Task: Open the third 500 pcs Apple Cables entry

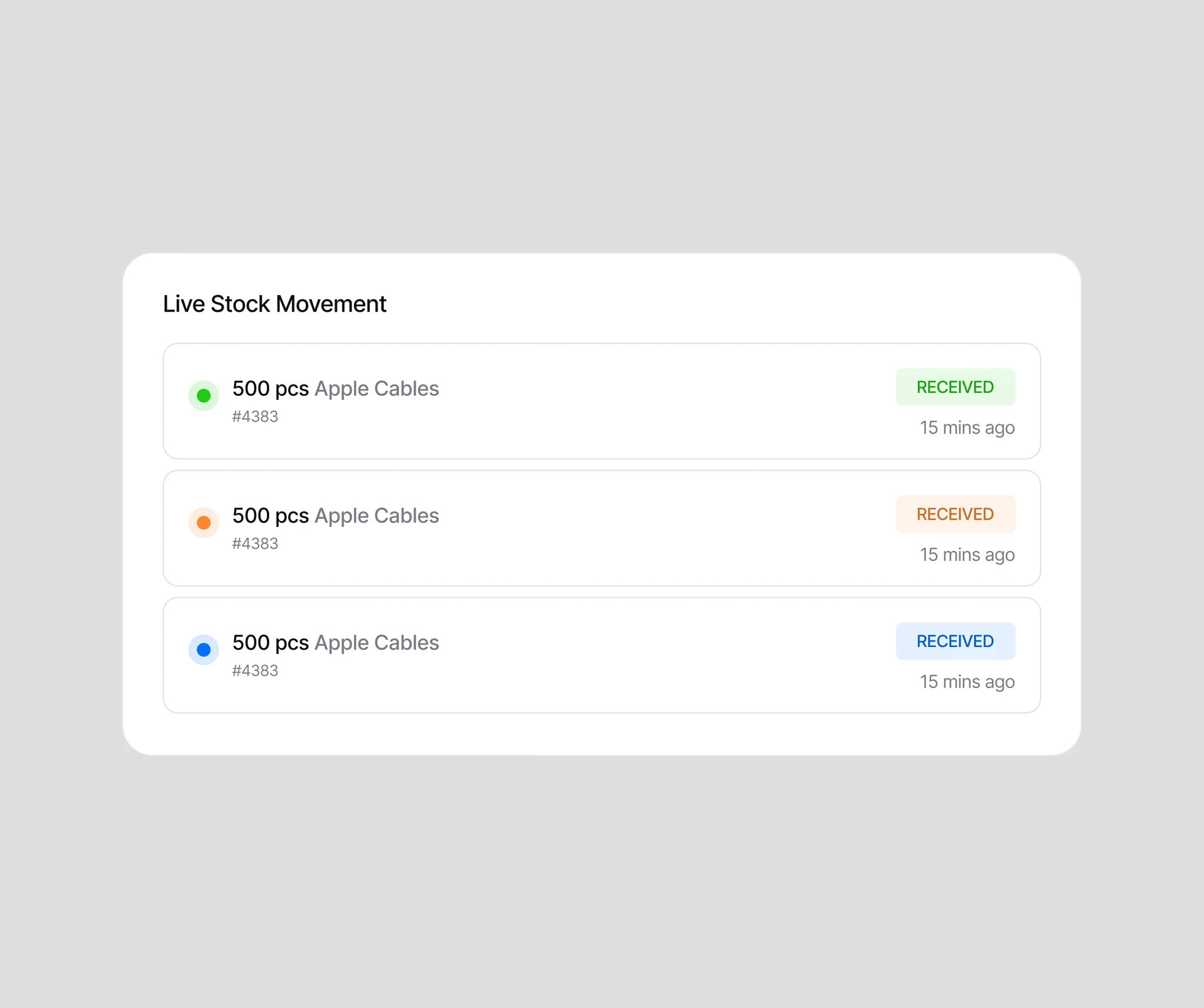Action: point(601,655)
